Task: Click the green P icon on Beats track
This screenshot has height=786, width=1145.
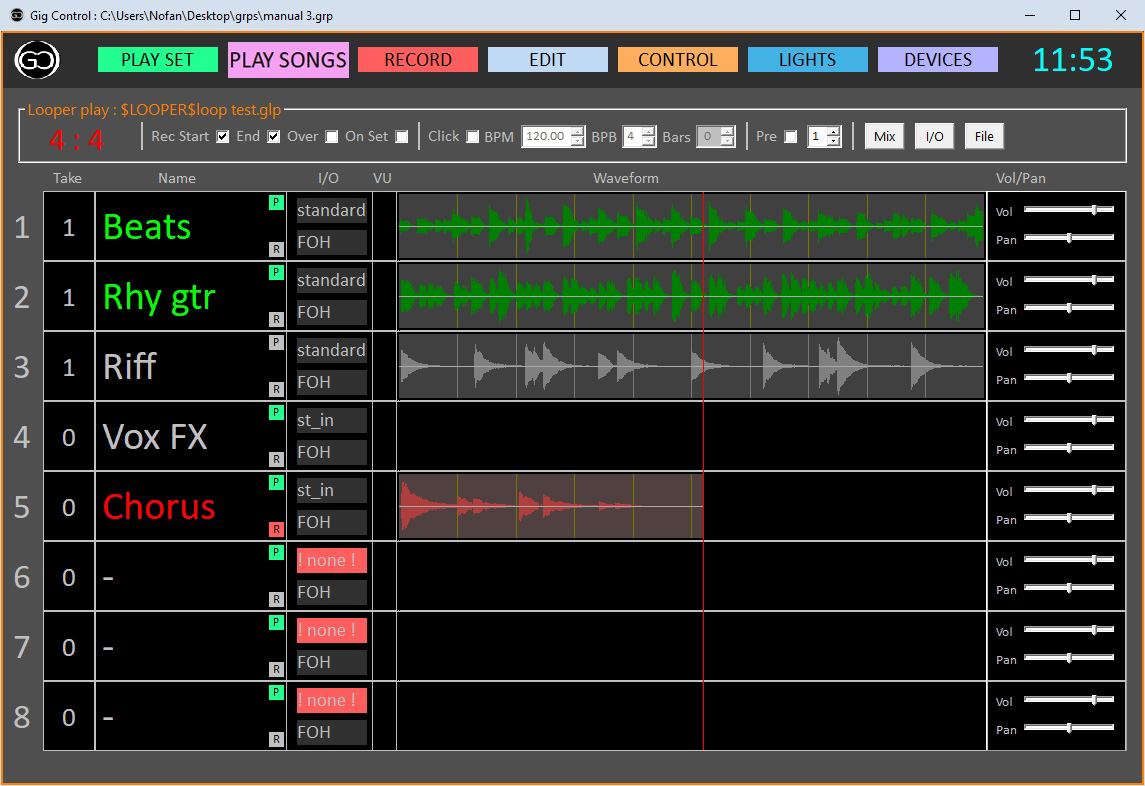Action: 276,202
